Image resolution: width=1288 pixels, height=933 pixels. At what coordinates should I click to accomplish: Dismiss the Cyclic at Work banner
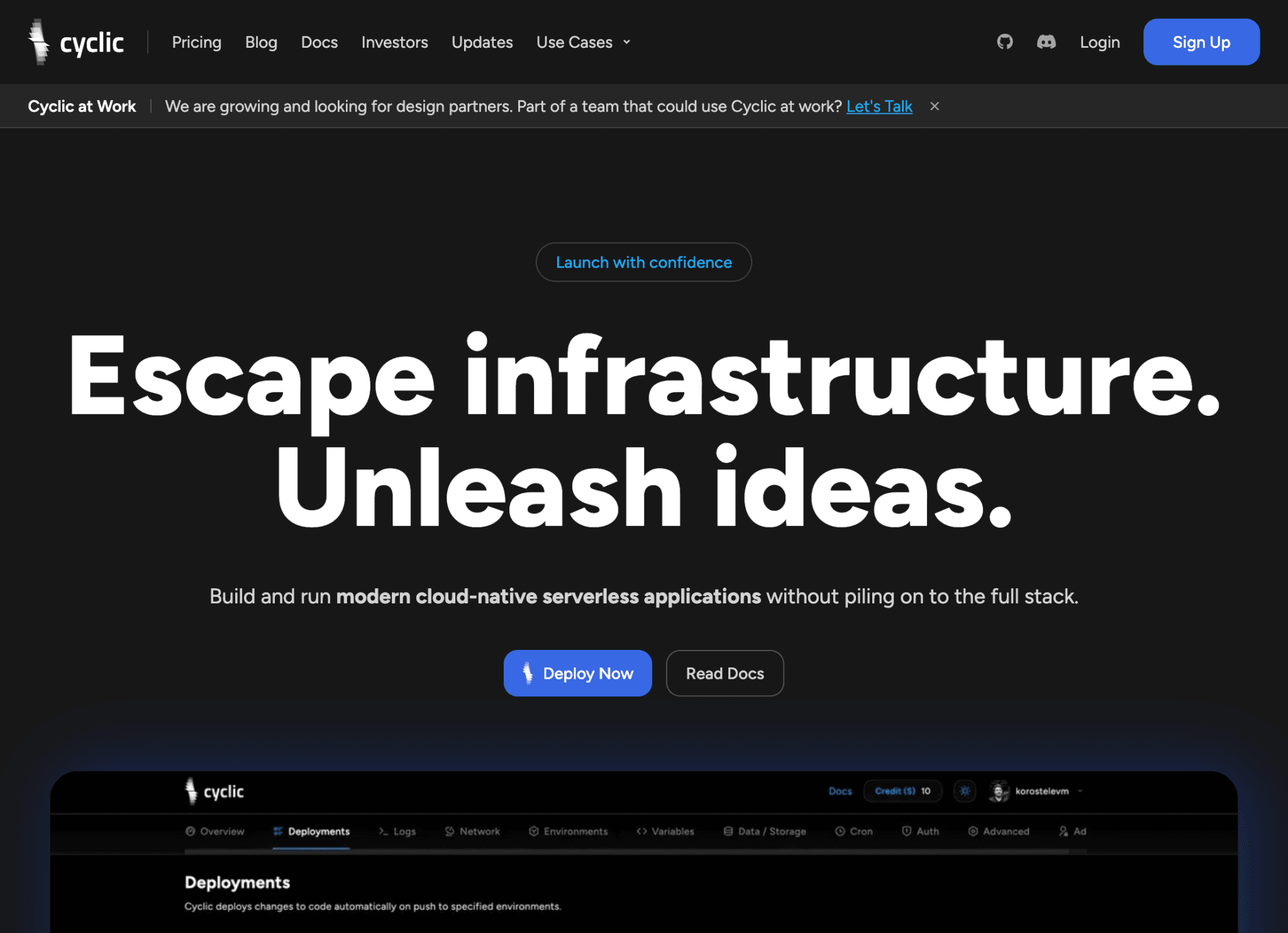pyautogui.click(x=935, y=106)
